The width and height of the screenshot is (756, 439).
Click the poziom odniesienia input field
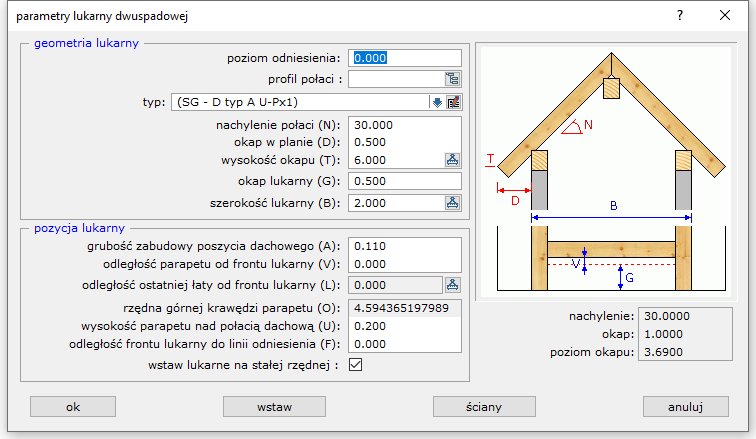click(x=405, y=58)
